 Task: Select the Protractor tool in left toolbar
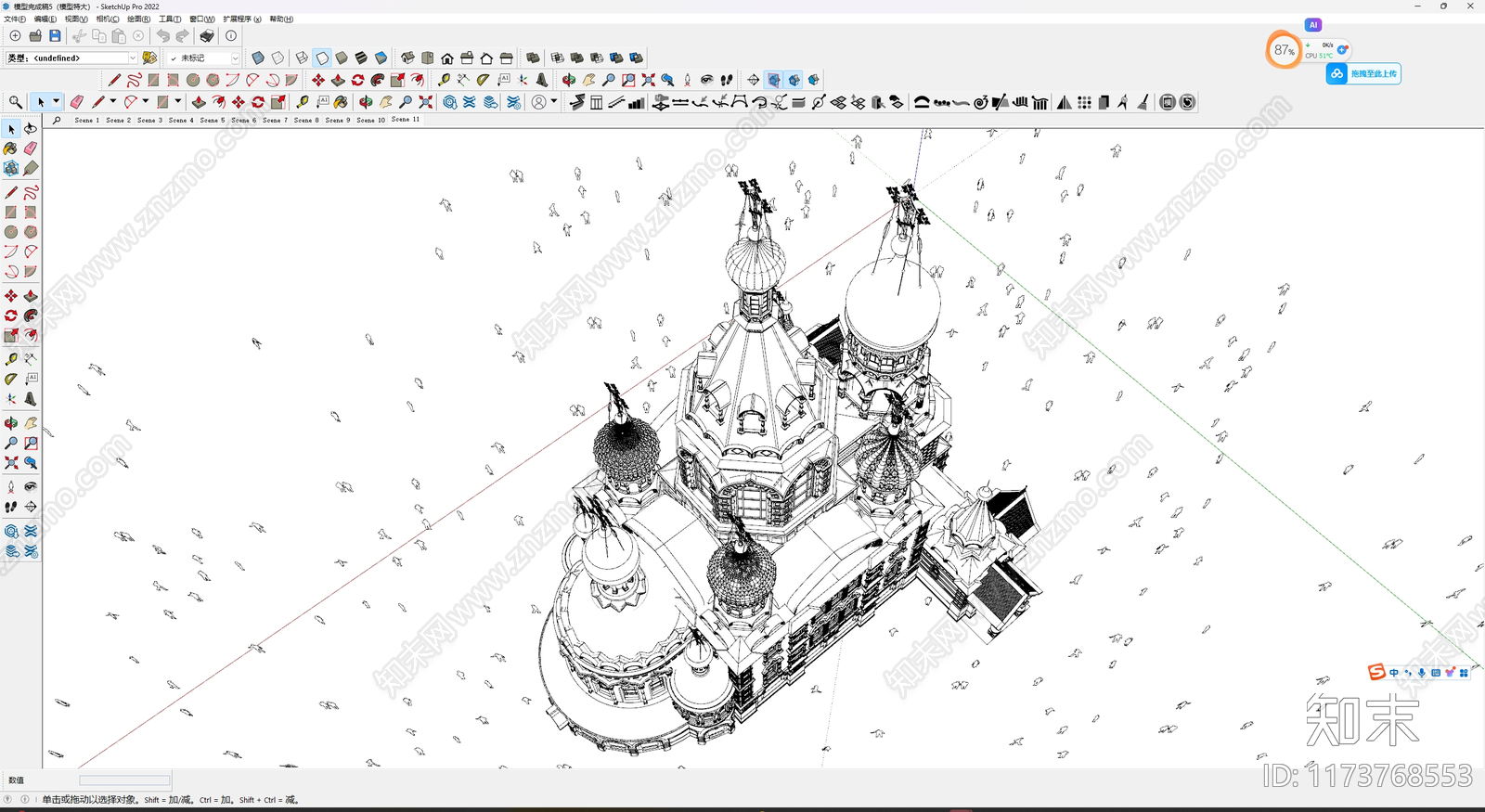11,379
